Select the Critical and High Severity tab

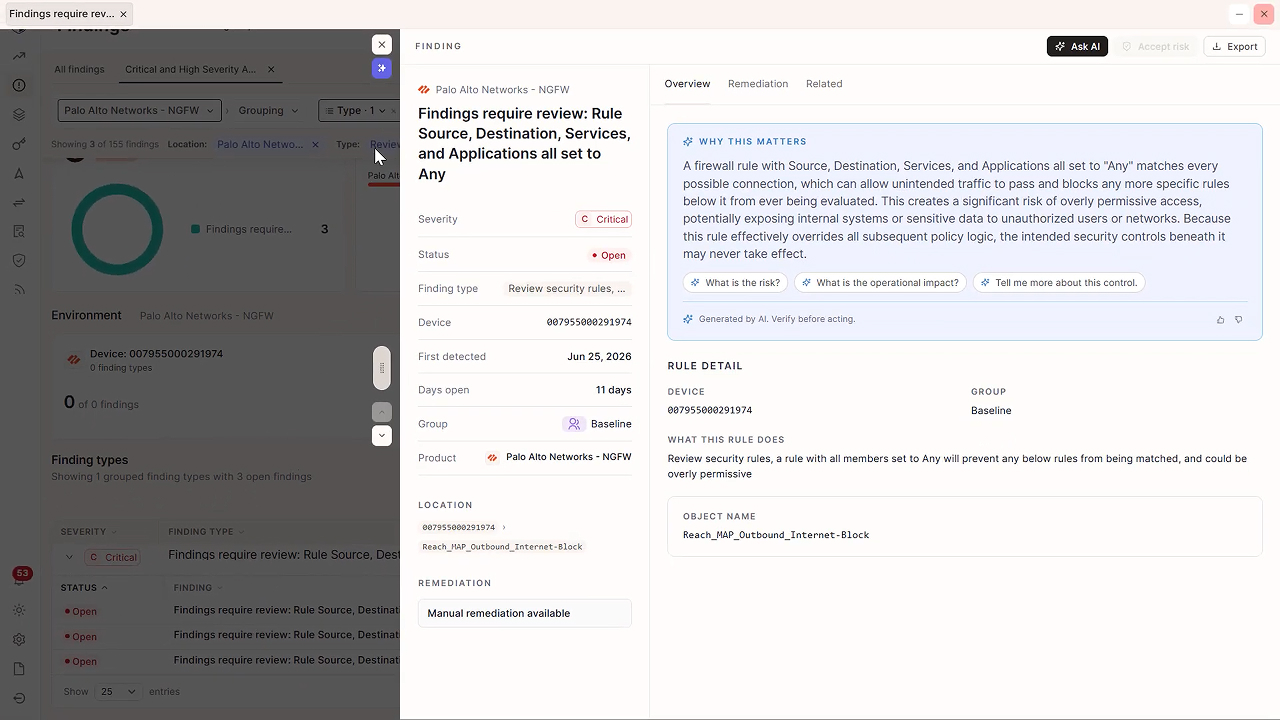pyautogui.click(x=190, y=69)
